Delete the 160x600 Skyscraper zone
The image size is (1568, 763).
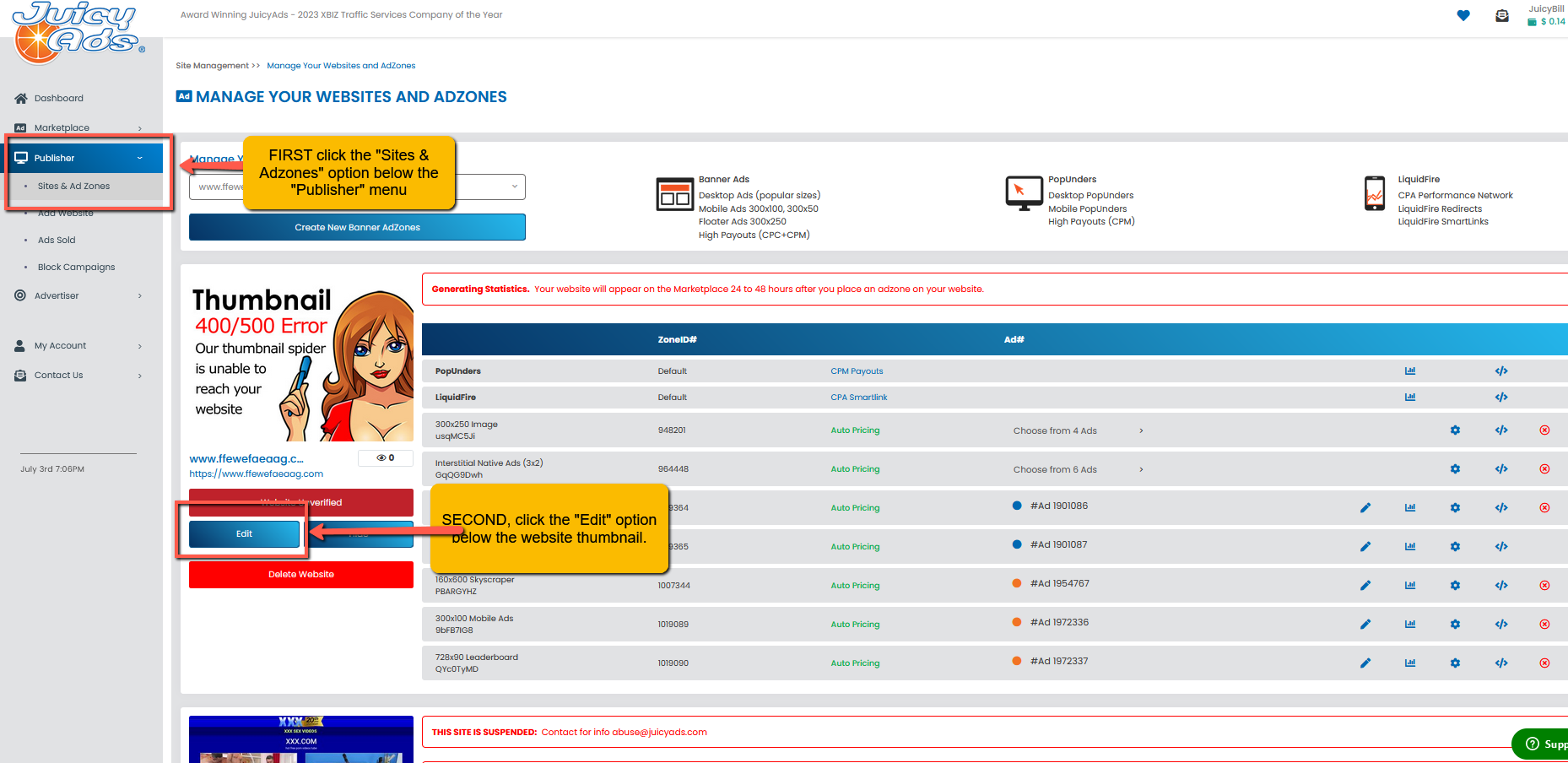click(1544, 586)
